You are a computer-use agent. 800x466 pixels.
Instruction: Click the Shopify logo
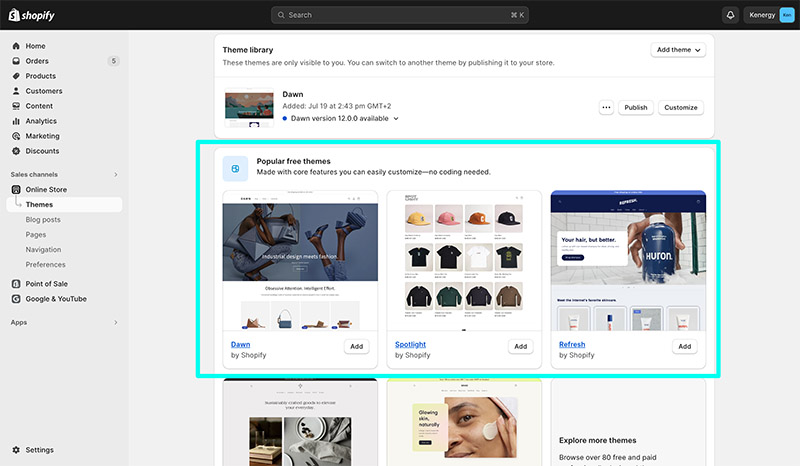coord(31,15)
